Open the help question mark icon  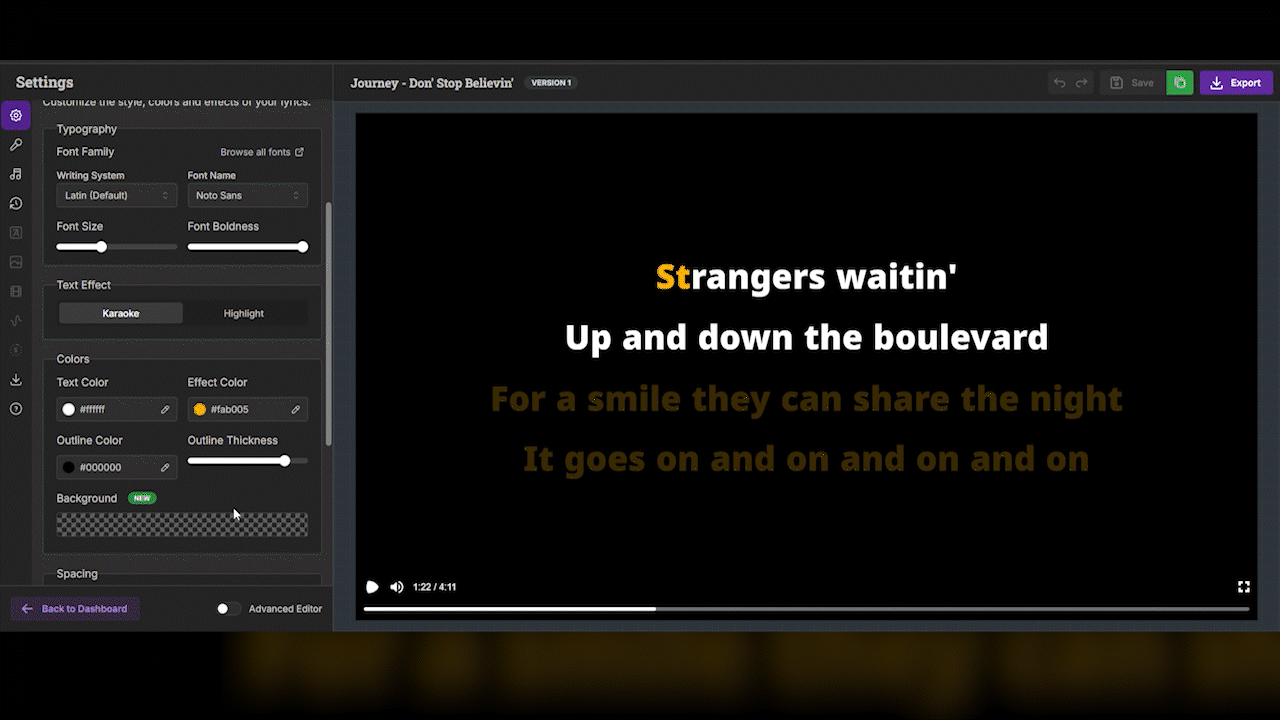[16, 409]
